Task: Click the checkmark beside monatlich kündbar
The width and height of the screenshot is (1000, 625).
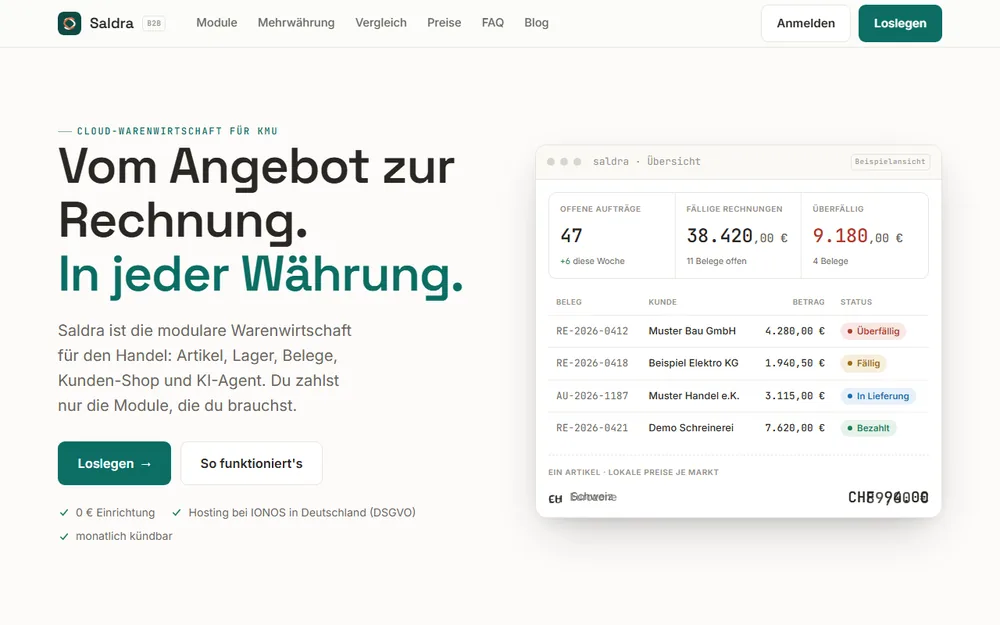Action: (x=64, y=536)
